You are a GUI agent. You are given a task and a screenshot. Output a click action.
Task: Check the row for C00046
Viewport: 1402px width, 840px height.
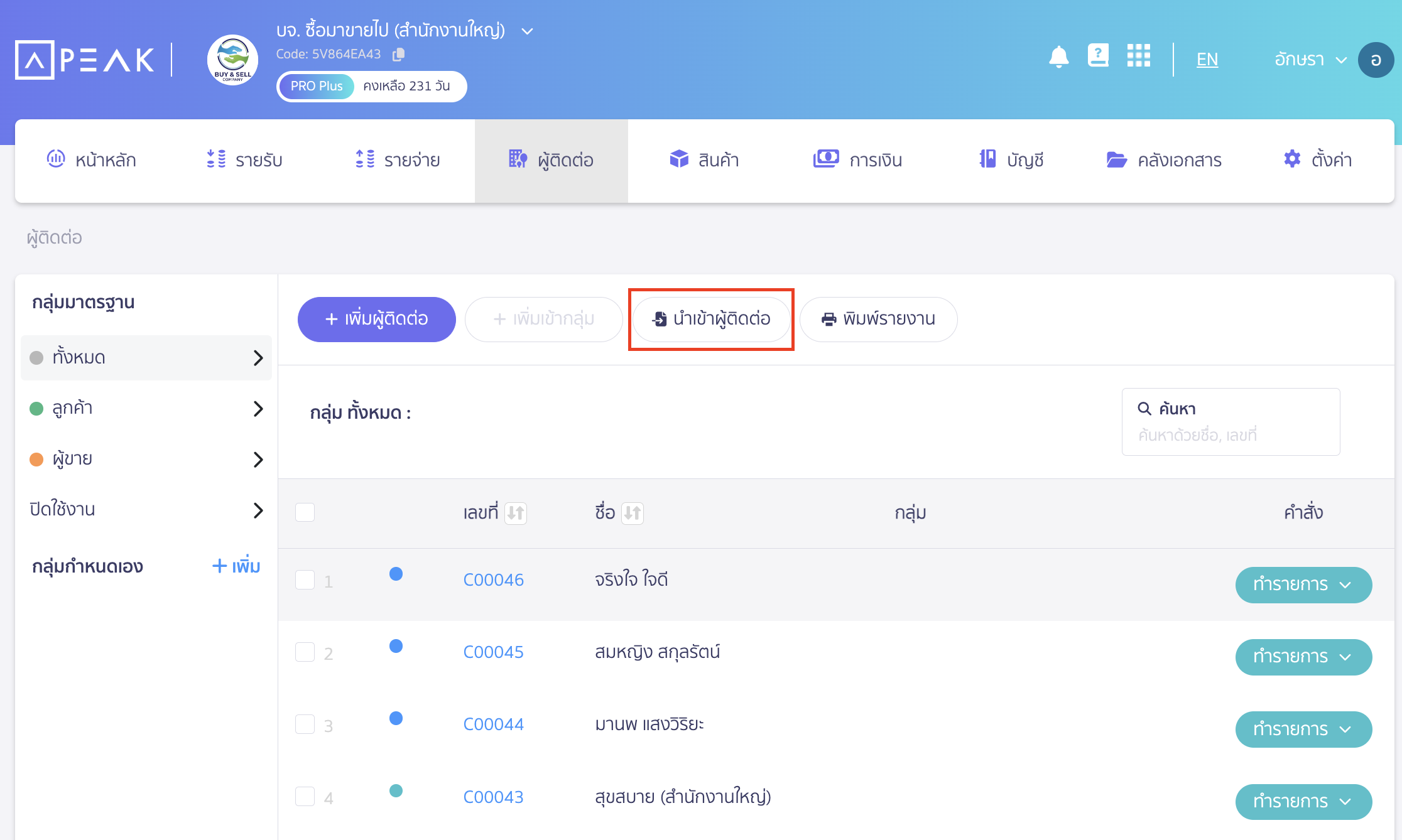click(x=305, y=579)
